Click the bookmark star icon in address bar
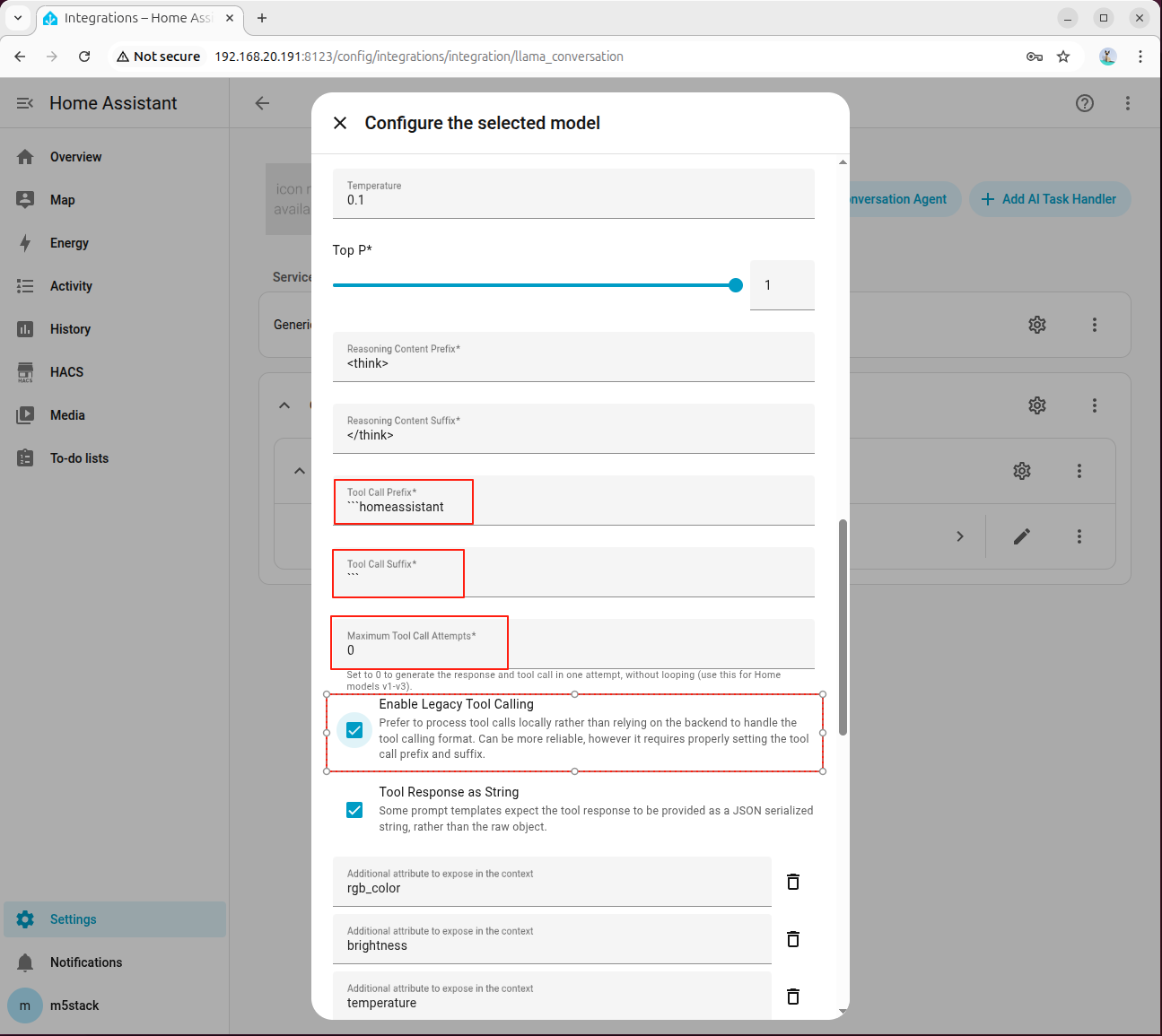Image resolution: width=1162 pixels, height=1036 pixels. 1063,57
